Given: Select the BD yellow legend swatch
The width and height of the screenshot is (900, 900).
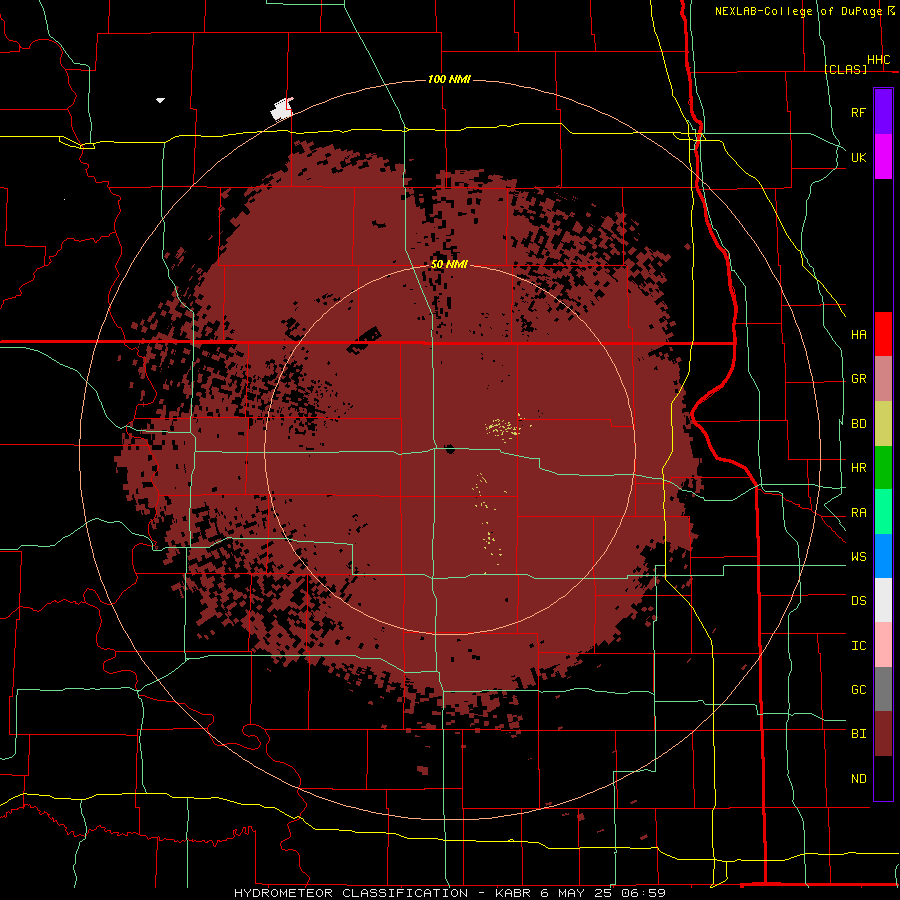Looking at the screenshot, I should click(x=883, y=424).
